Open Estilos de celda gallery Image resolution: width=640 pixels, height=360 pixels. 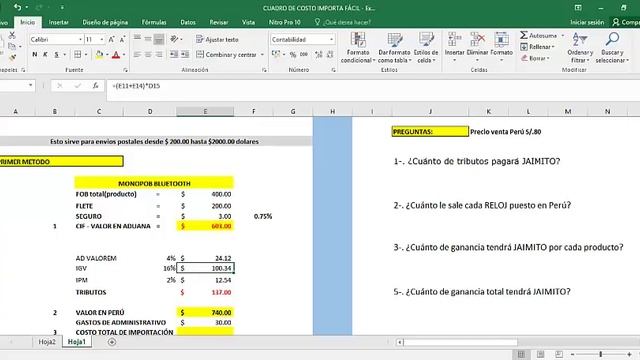click(426, 48)
